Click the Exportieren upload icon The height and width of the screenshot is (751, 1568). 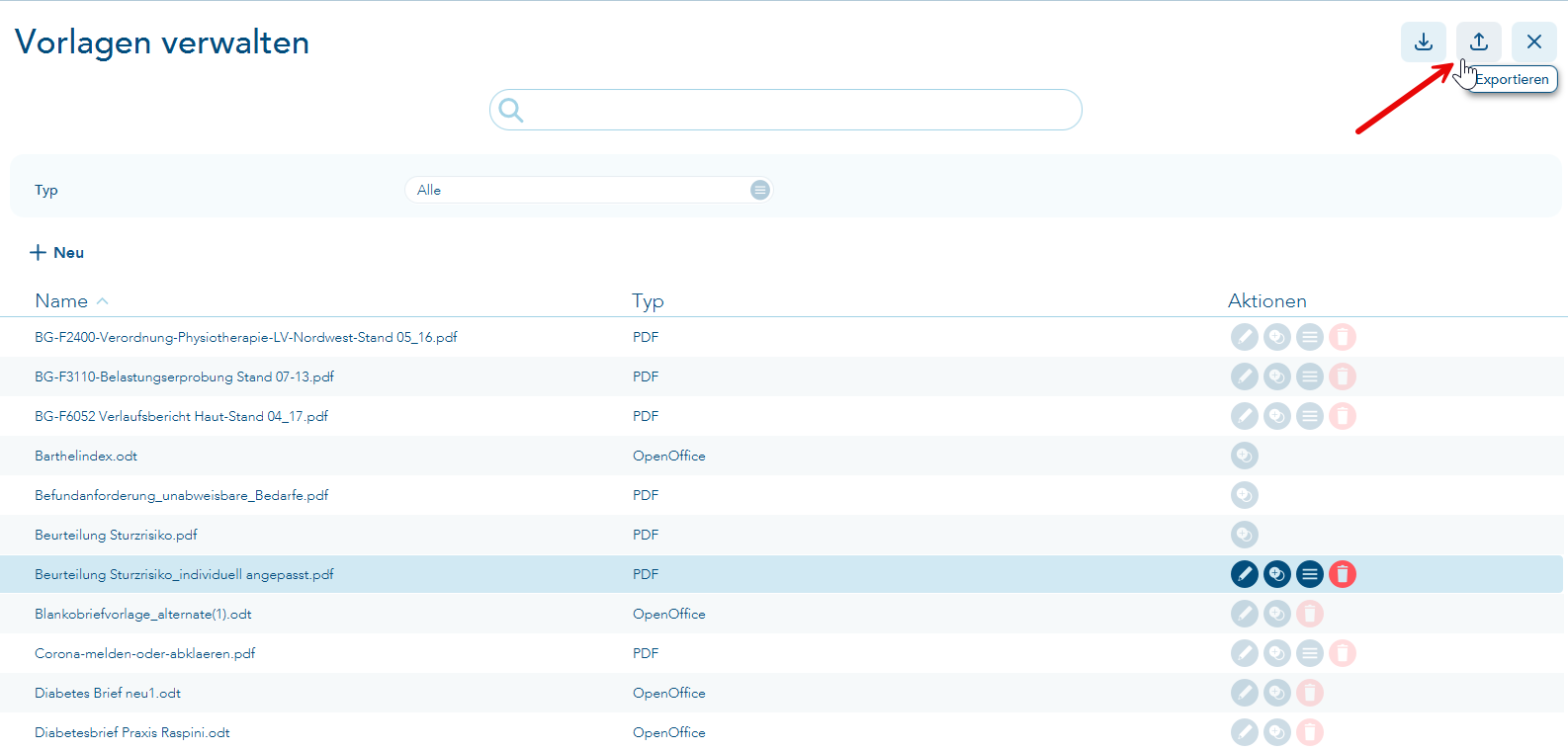(x=1479, y=42)
